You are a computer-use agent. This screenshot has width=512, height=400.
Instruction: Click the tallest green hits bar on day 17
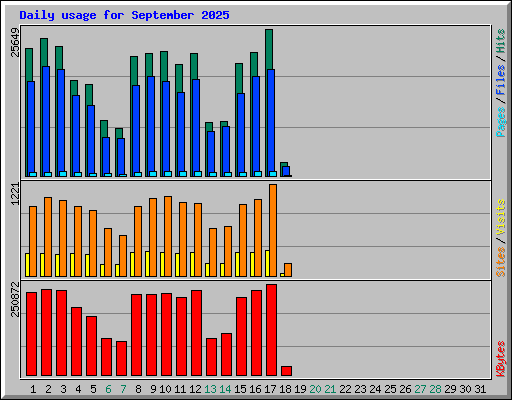tap(269, 49)
